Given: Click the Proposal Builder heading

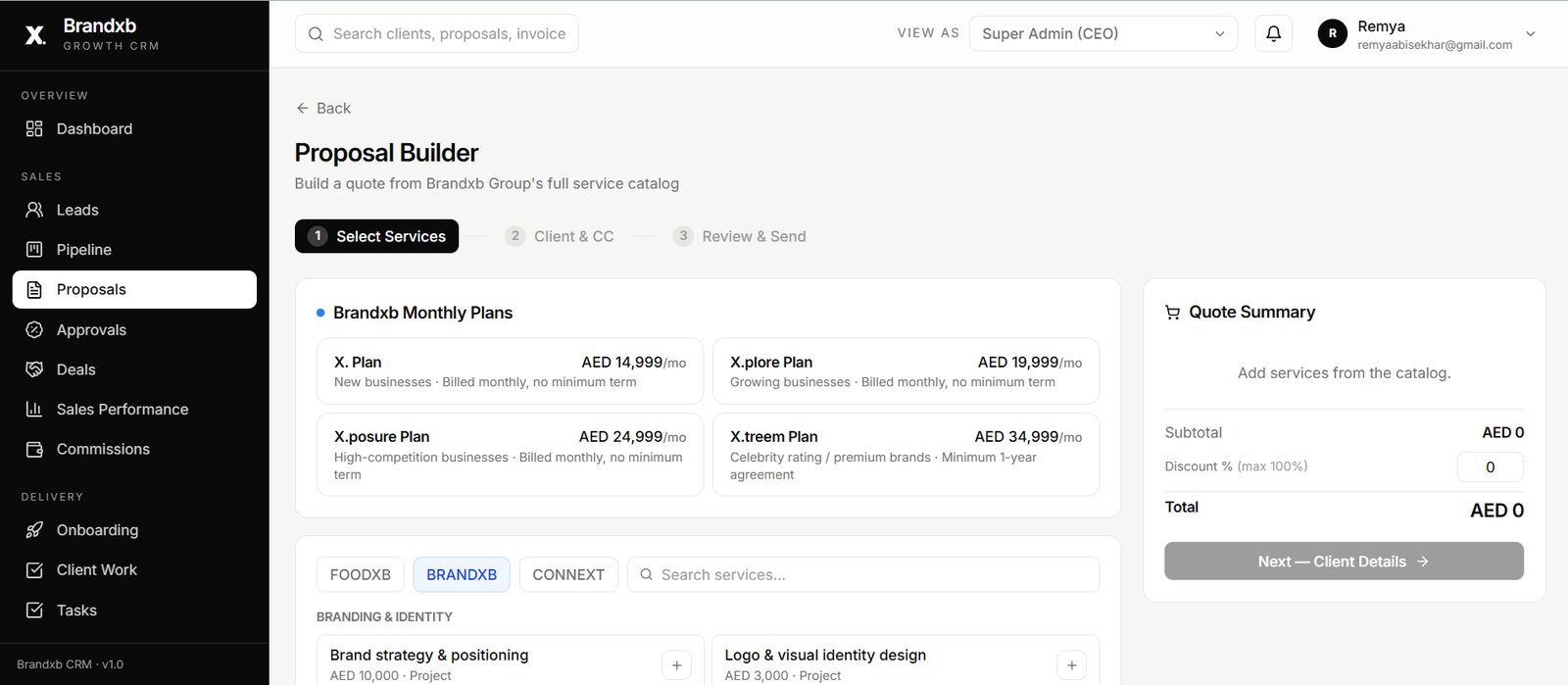Looking at the screenshot, I should [386, 153].
